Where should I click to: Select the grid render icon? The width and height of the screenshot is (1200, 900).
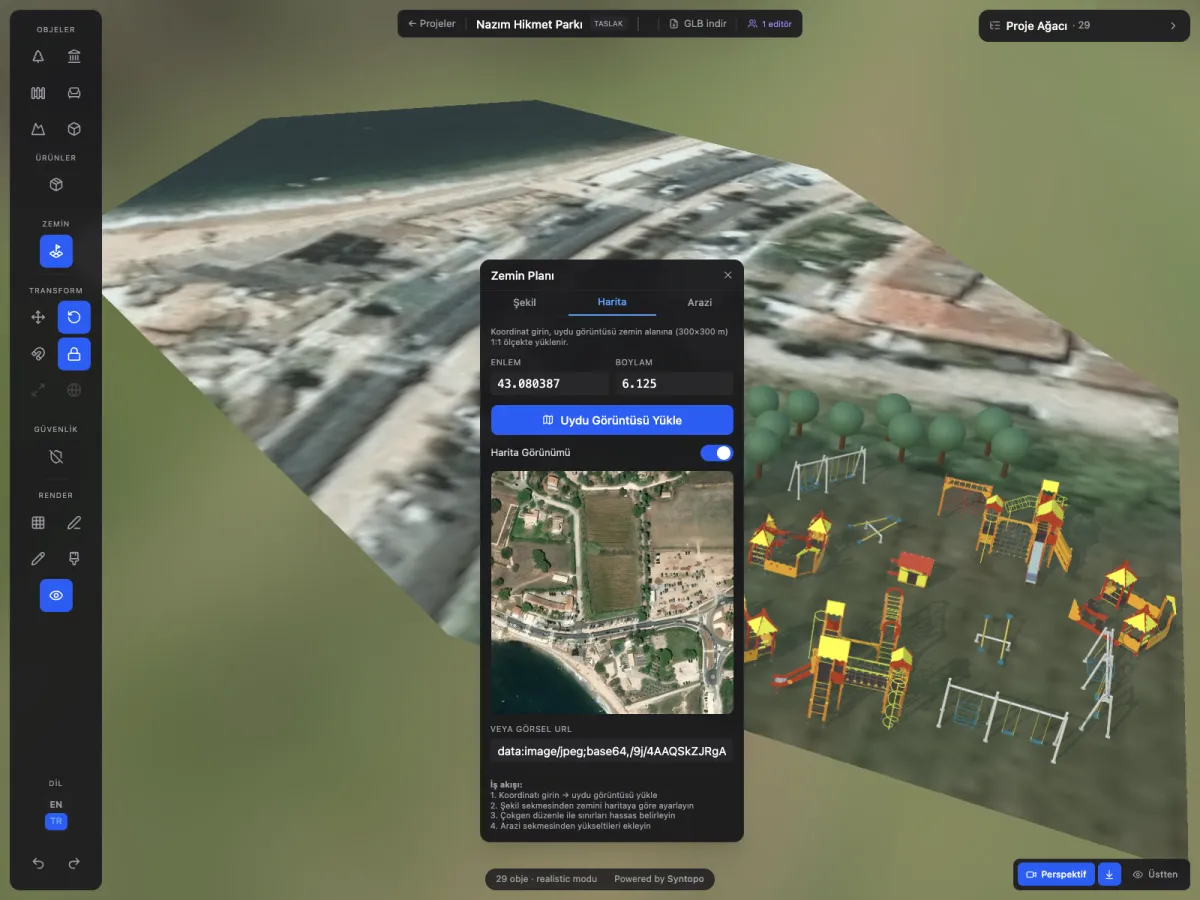[38, 522]
